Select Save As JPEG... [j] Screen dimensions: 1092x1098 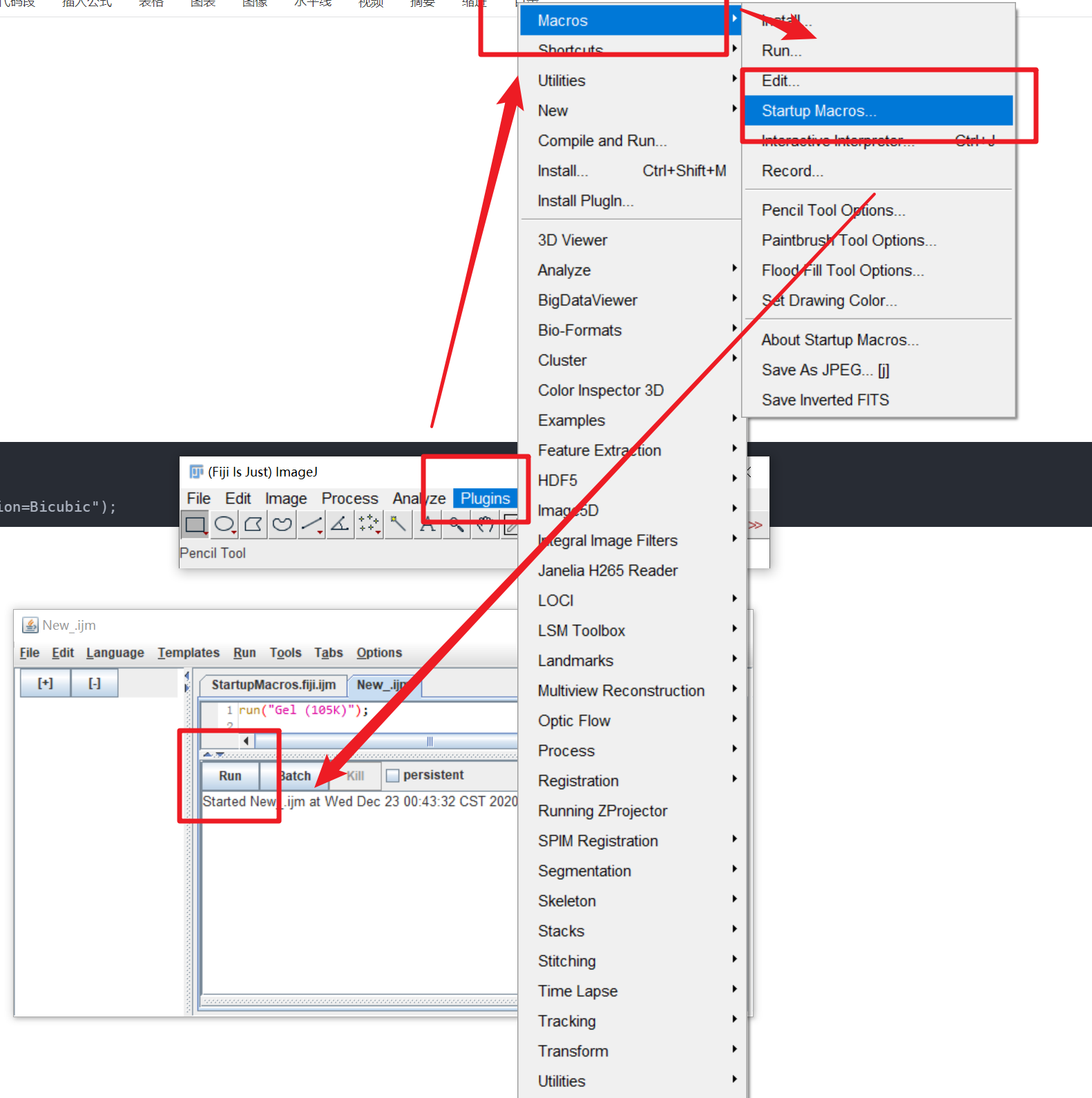pos(879,370)
